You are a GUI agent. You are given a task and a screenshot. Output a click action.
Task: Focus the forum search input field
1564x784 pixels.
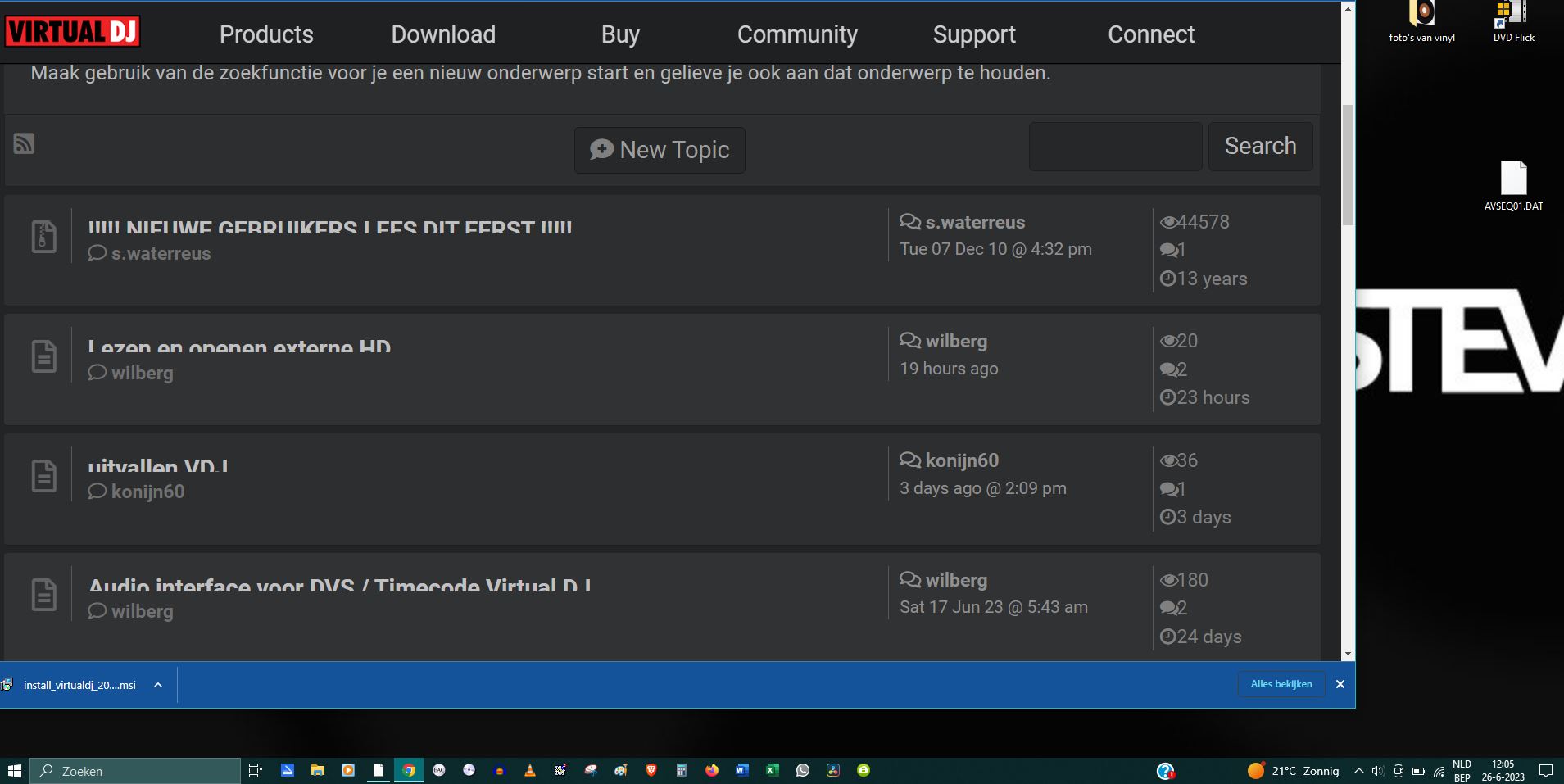(1115, 147)
